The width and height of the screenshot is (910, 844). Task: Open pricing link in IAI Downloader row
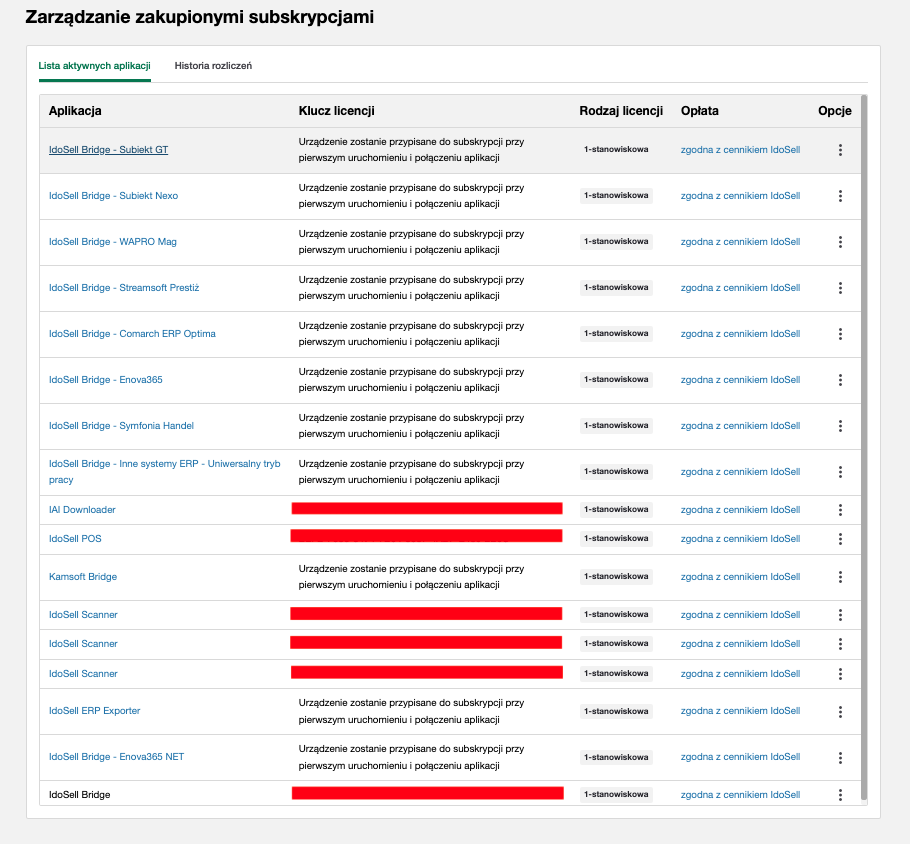[740, 510]
